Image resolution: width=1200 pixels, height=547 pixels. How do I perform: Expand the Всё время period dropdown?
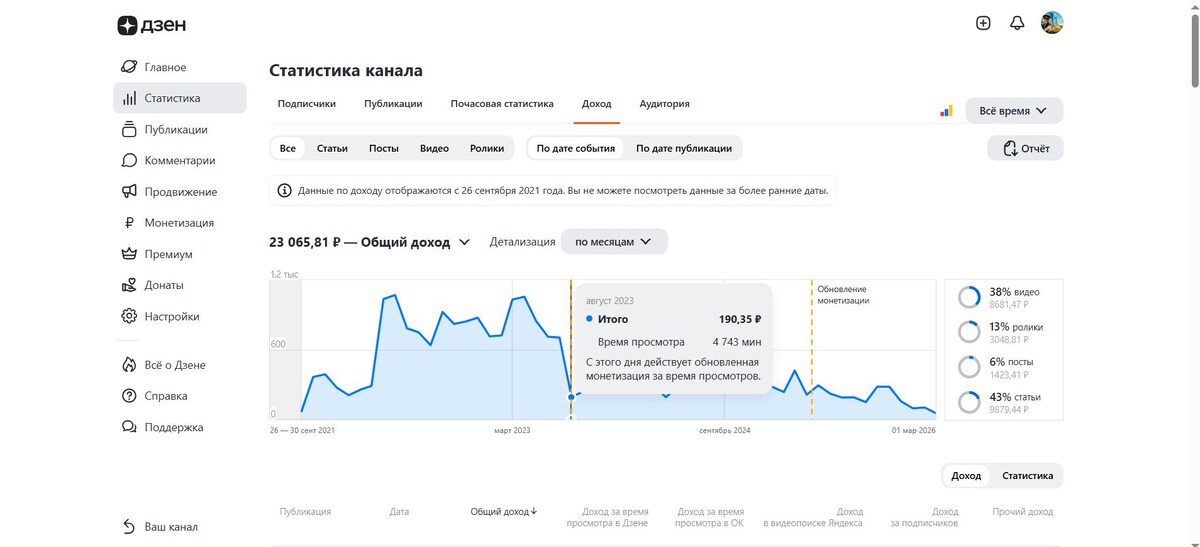point(1013,111)
